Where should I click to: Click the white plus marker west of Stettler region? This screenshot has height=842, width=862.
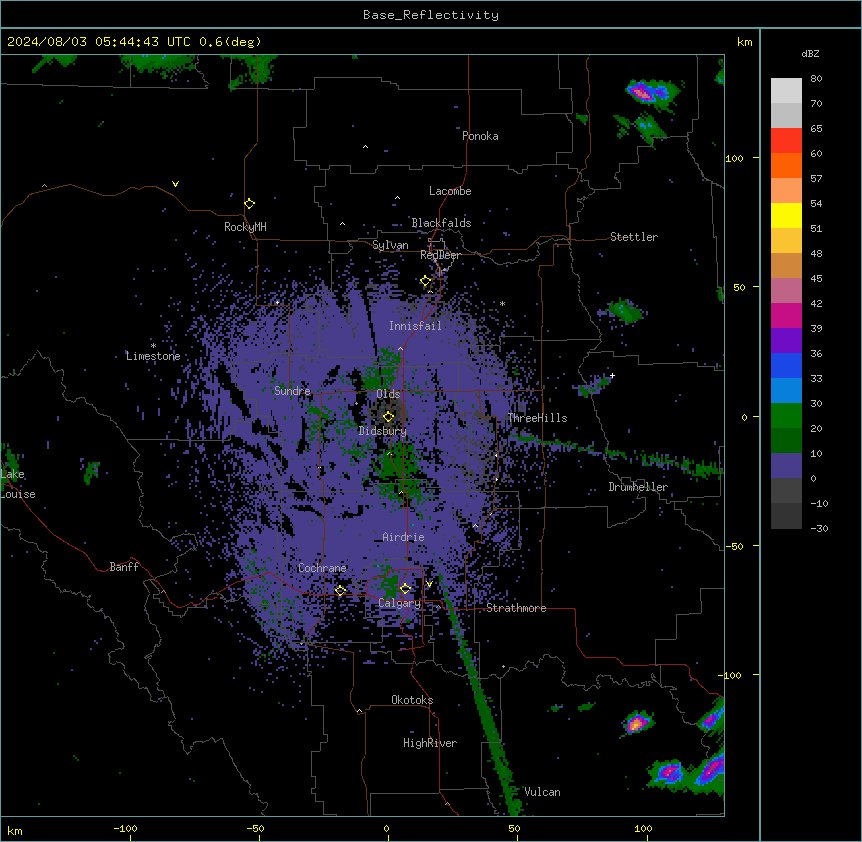pyautogui.click(x=612, y=375)
